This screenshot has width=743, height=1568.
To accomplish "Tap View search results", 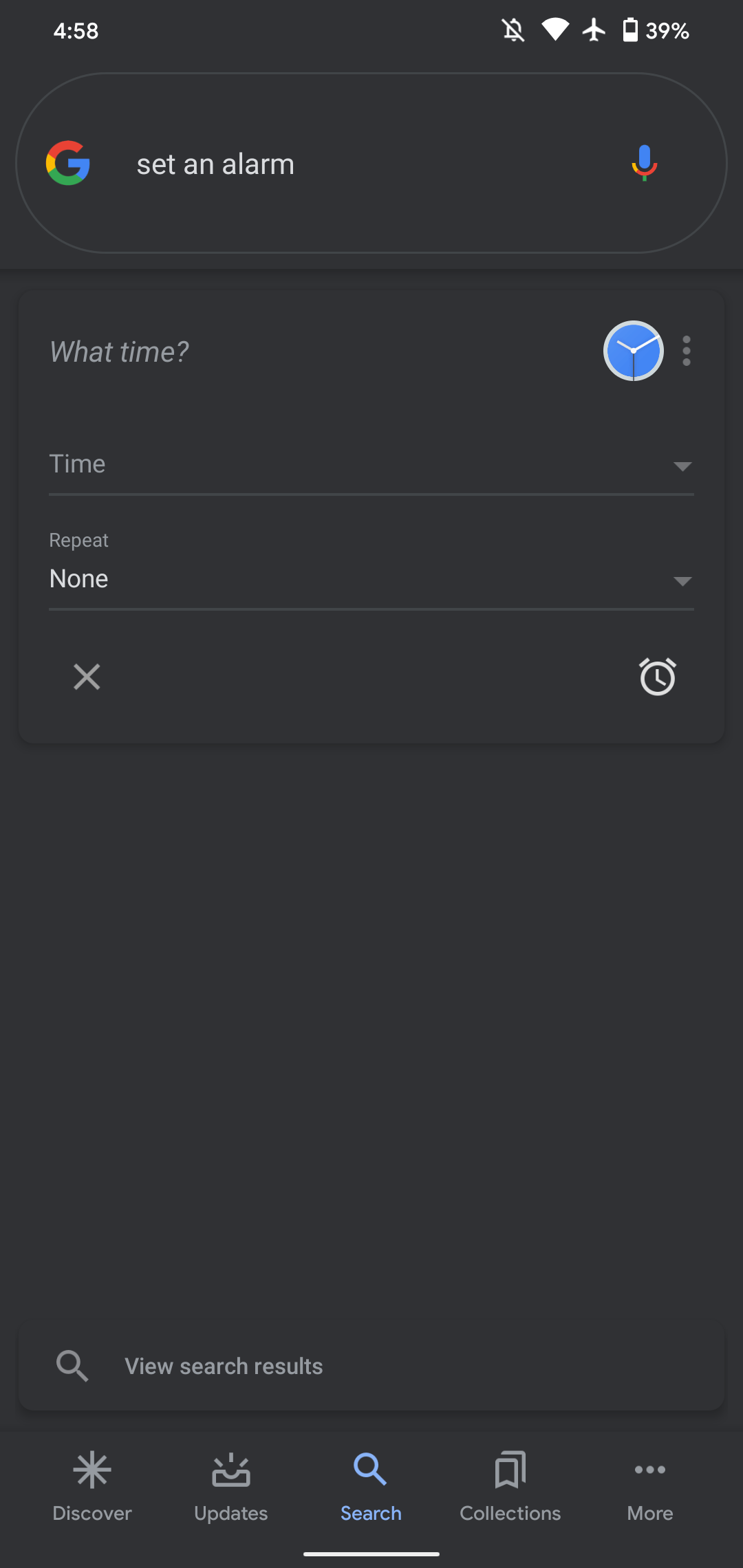I will (x=223, y=1366).
